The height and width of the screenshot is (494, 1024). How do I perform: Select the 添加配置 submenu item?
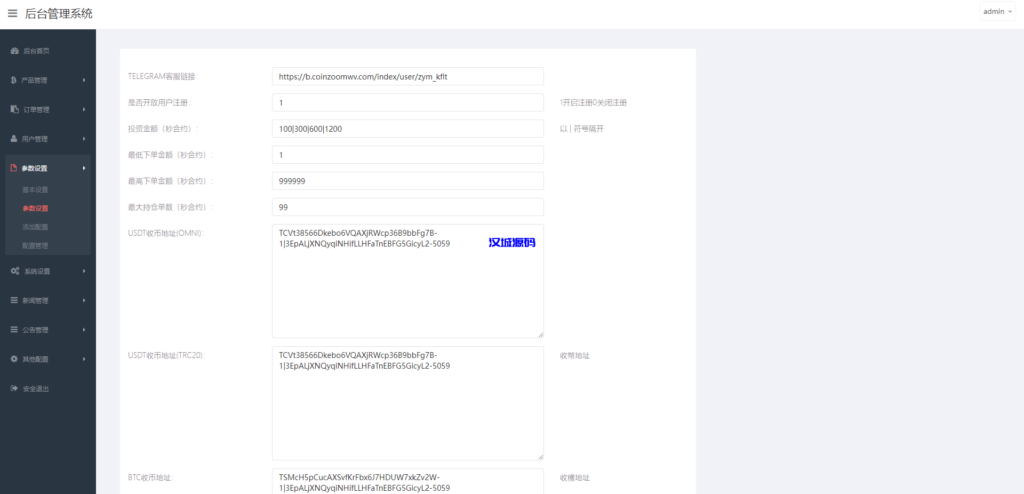pos(35,227)
